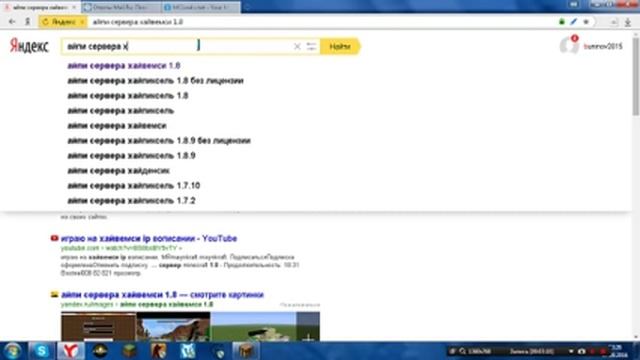Click the blue pen icon in address bar
Image resolution: width=640 pixels, height=360 pixels.
click(x=573, y=22)
